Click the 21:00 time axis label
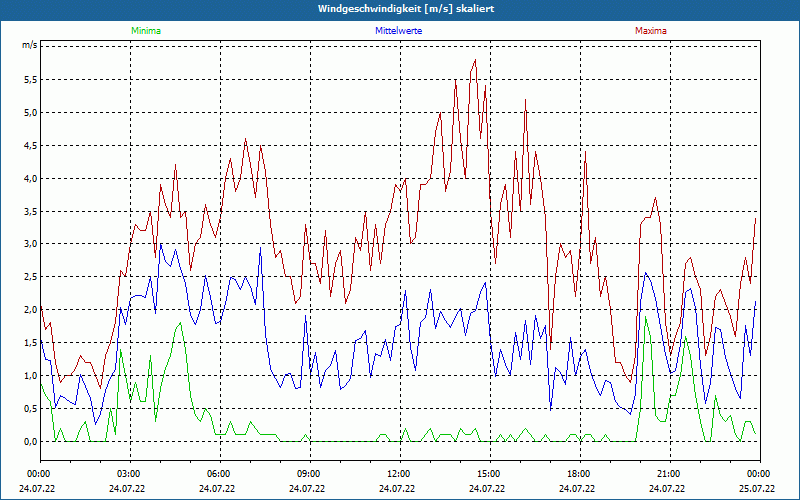800x500 pixels. (668, 474)
